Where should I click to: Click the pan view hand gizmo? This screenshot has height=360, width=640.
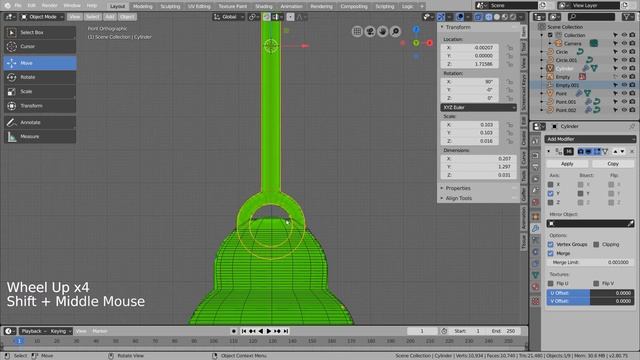[382, 31]
